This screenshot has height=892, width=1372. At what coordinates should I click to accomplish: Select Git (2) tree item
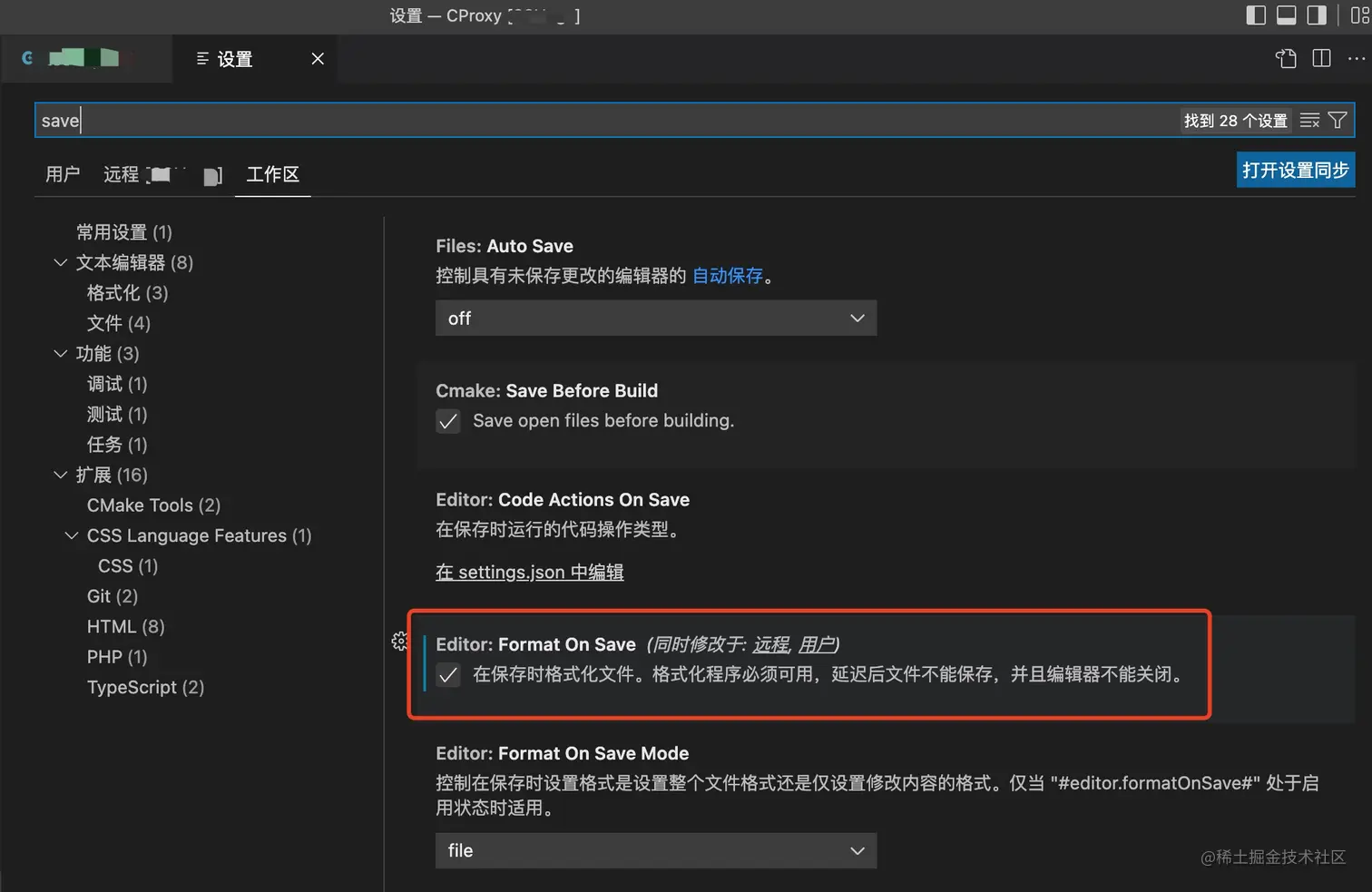pyautogui.click(x=113, y=596)
